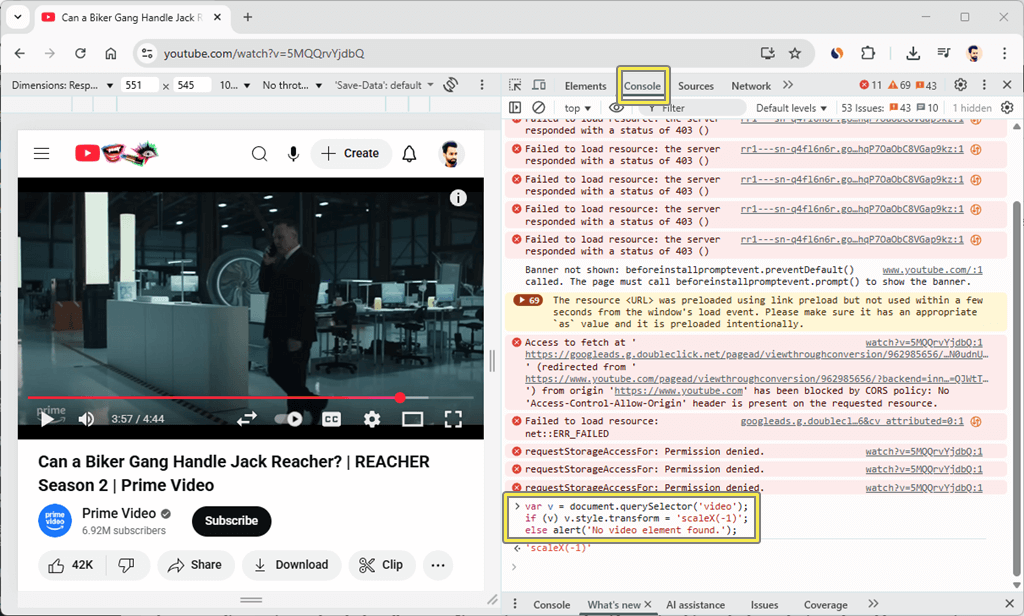The image size is (1024, 616).
Task: Open www.youtube.com/:1 source link
Action: 933,270
